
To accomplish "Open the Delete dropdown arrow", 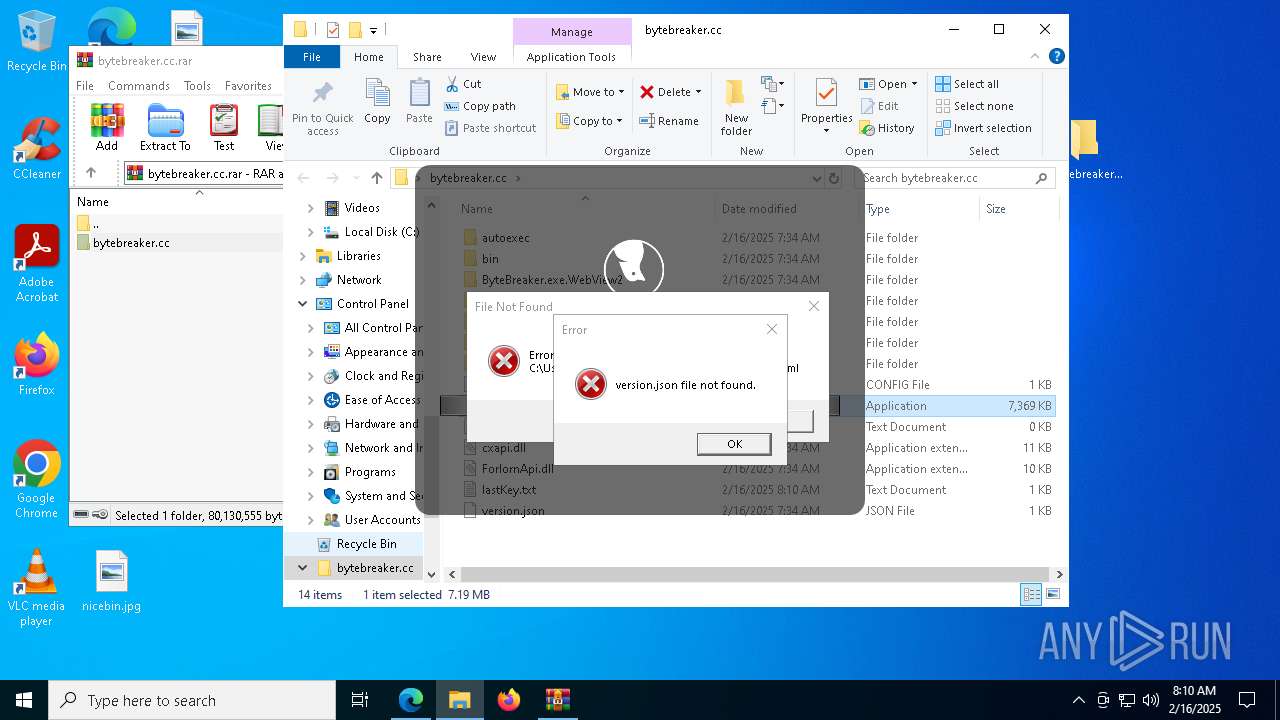I will tap(698, 92).
